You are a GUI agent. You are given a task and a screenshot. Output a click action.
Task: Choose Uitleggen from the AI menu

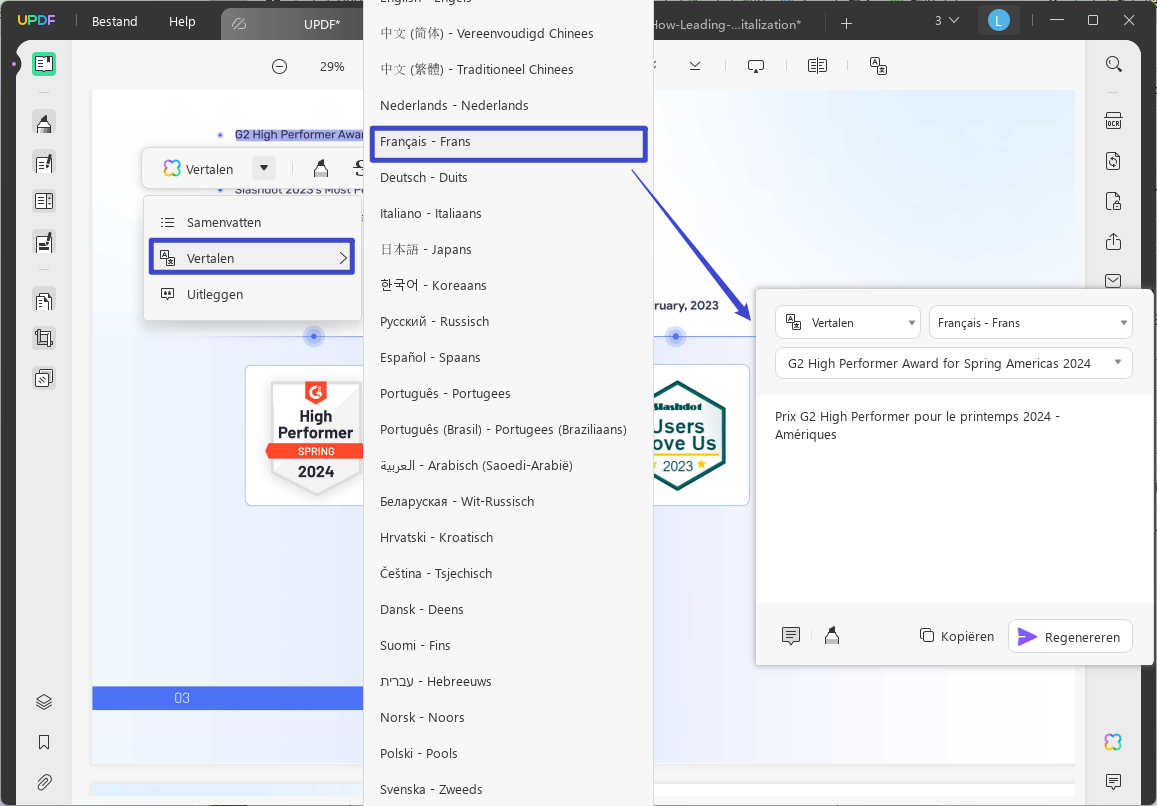coord(252,294)
